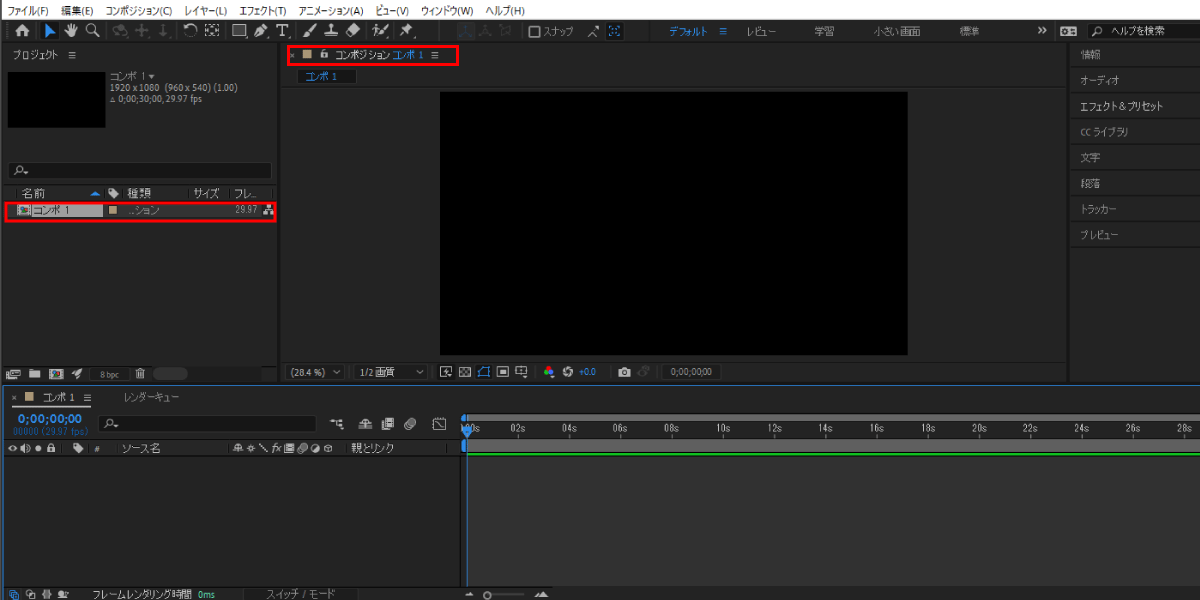The width and height of the screenshot is (1200, 600).
Task: Toggle layer switches pane at timeline bottom-left
Action: [13, 594]
